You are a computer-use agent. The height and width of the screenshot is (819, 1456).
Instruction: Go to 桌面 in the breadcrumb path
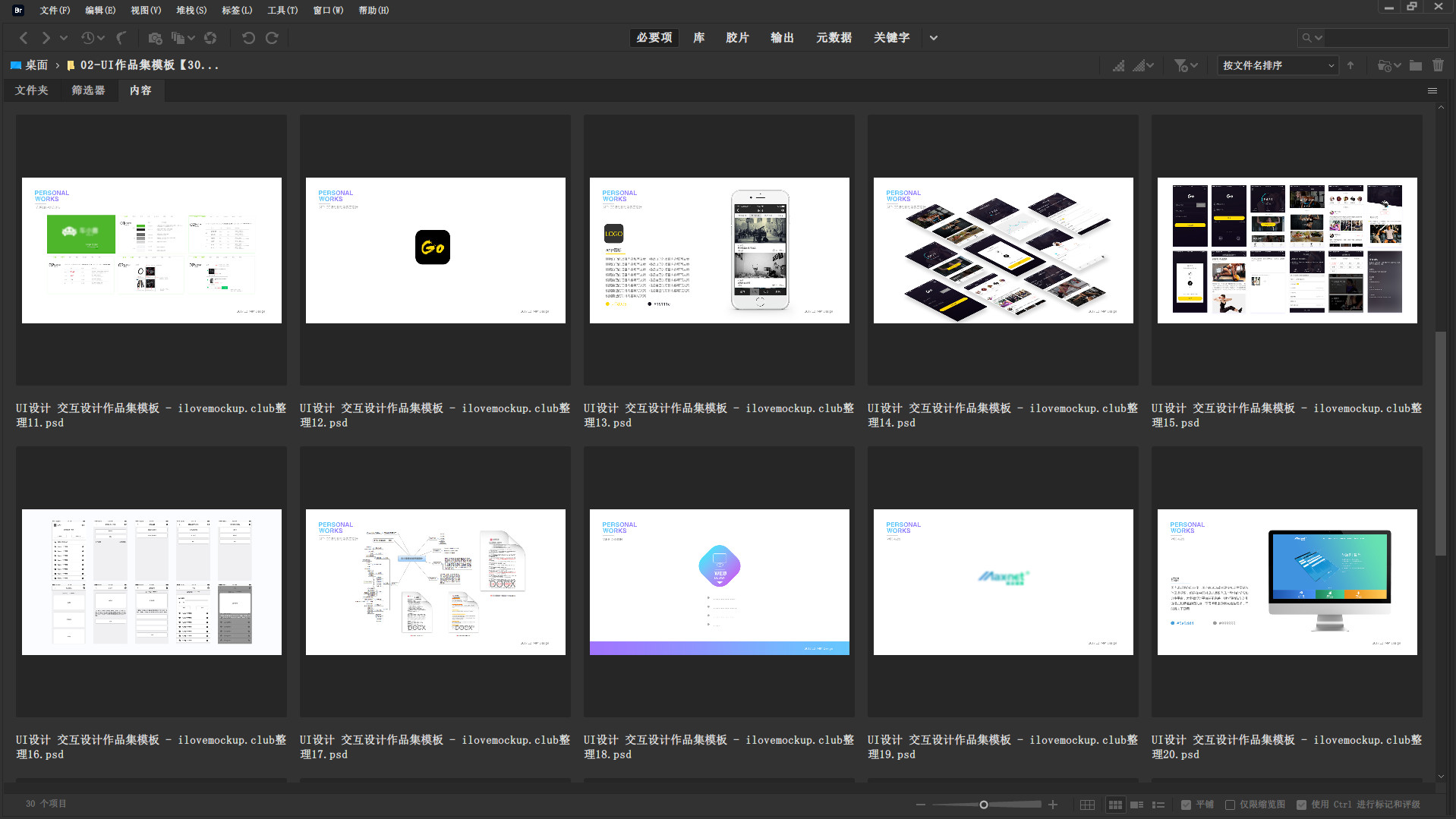click(36, 65)
